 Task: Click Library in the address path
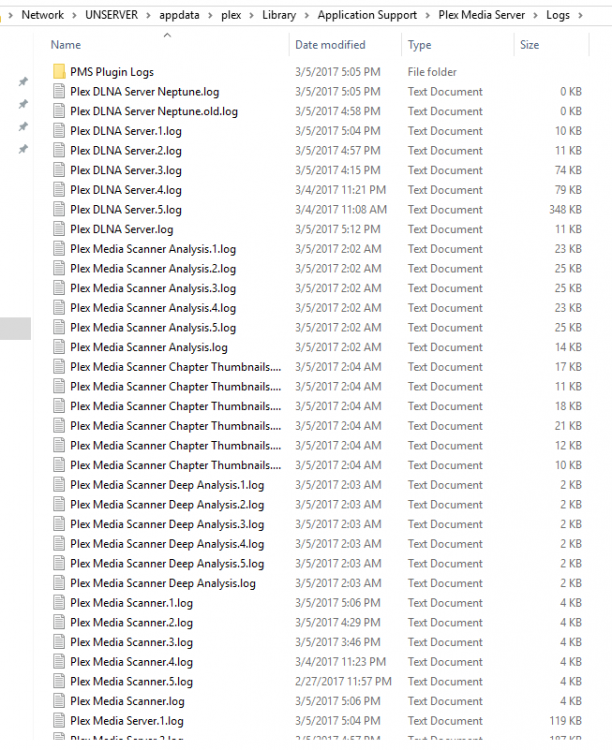pos(279,15)
